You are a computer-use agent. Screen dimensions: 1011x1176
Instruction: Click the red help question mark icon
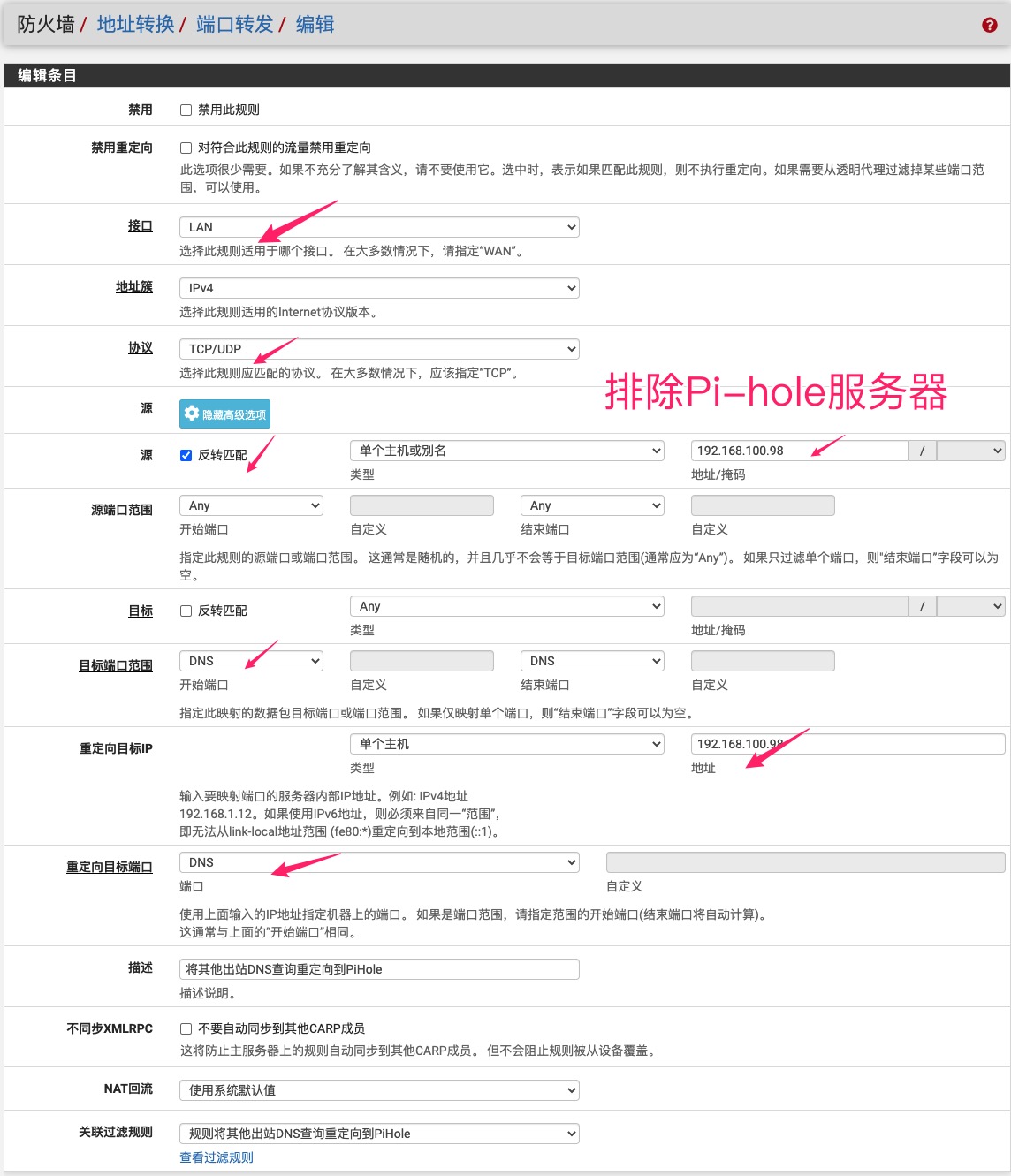click(989, 25)
